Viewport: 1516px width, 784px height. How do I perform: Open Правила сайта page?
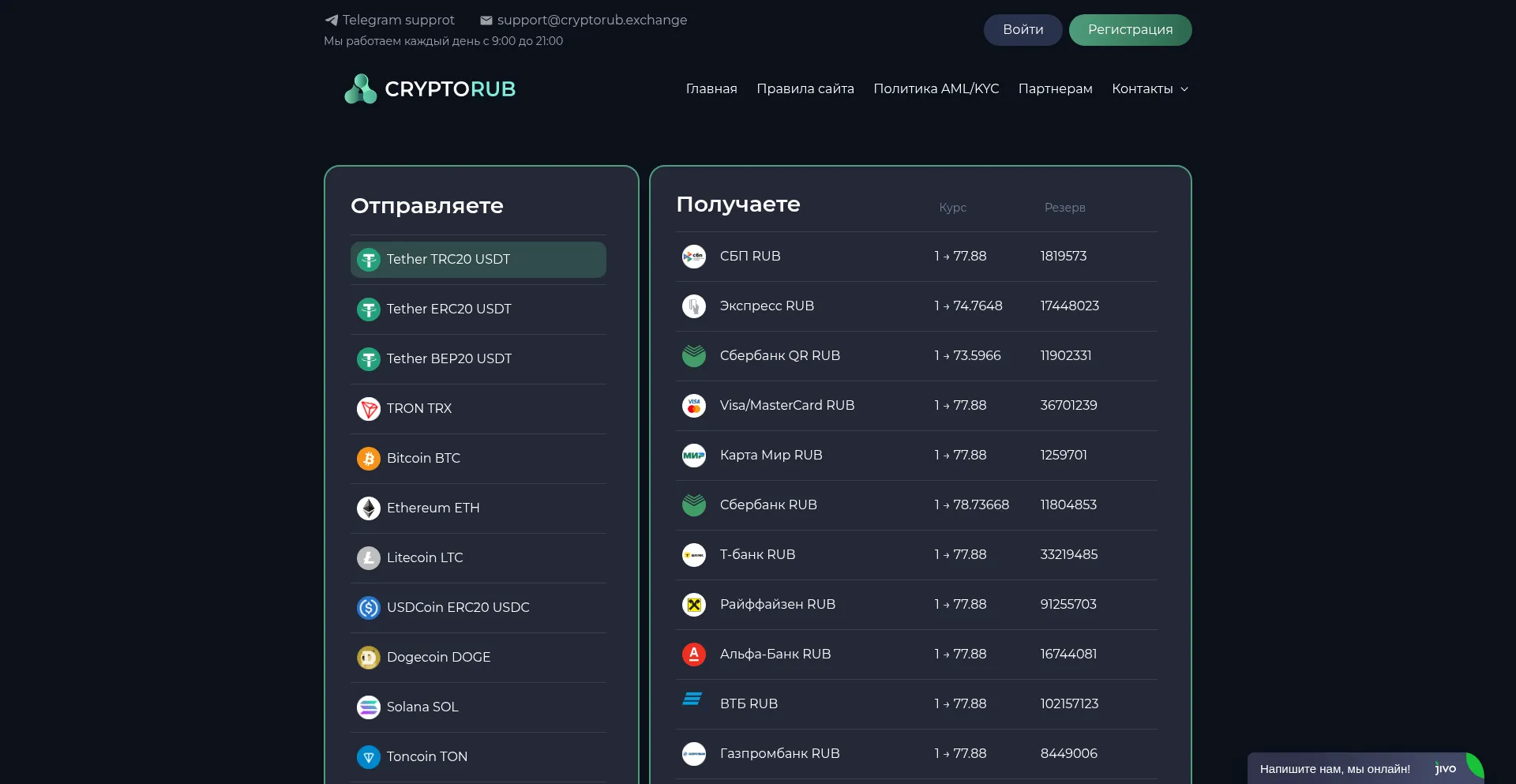805,88
